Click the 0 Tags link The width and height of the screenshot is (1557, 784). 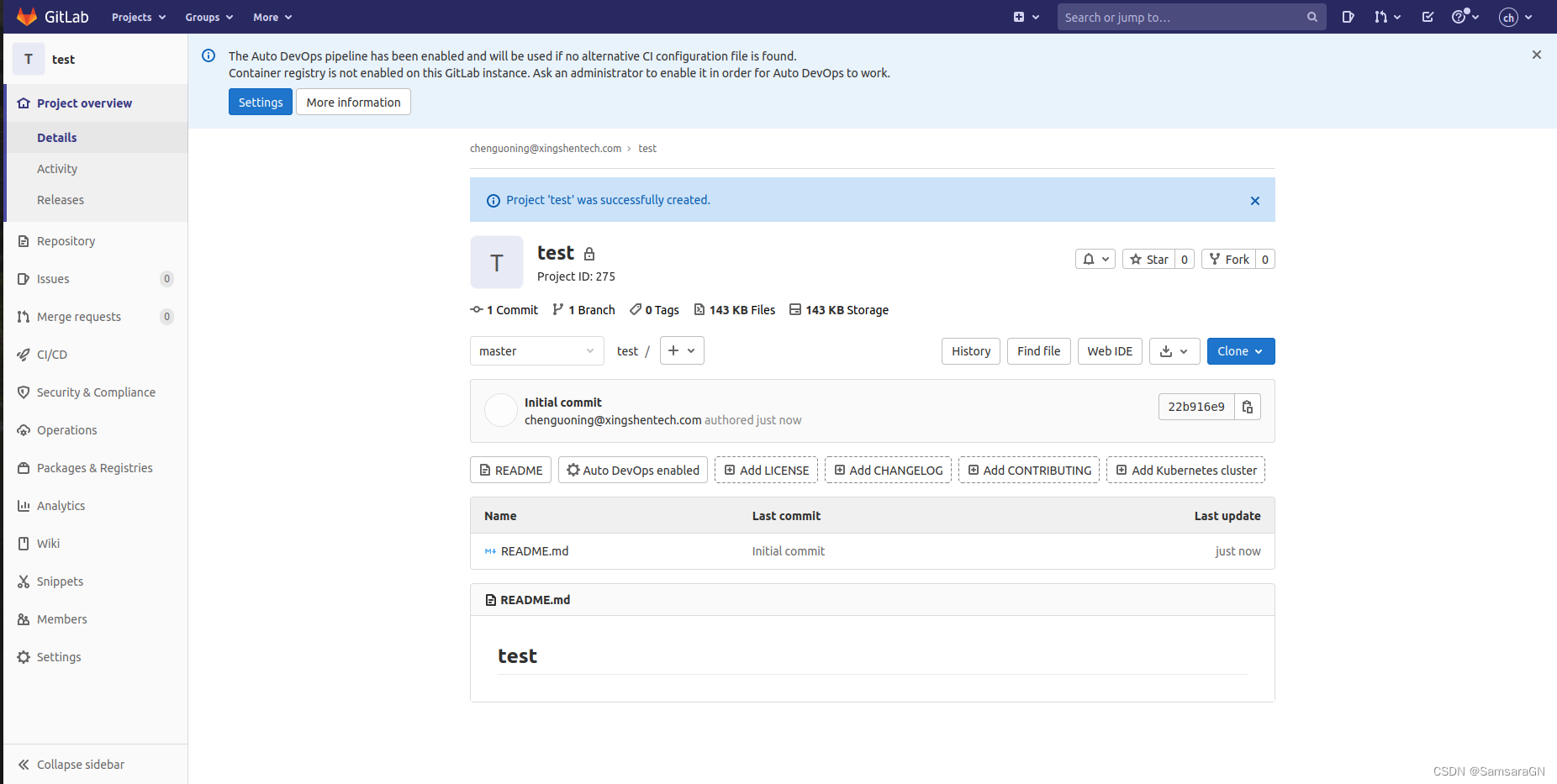click(655, 310)
